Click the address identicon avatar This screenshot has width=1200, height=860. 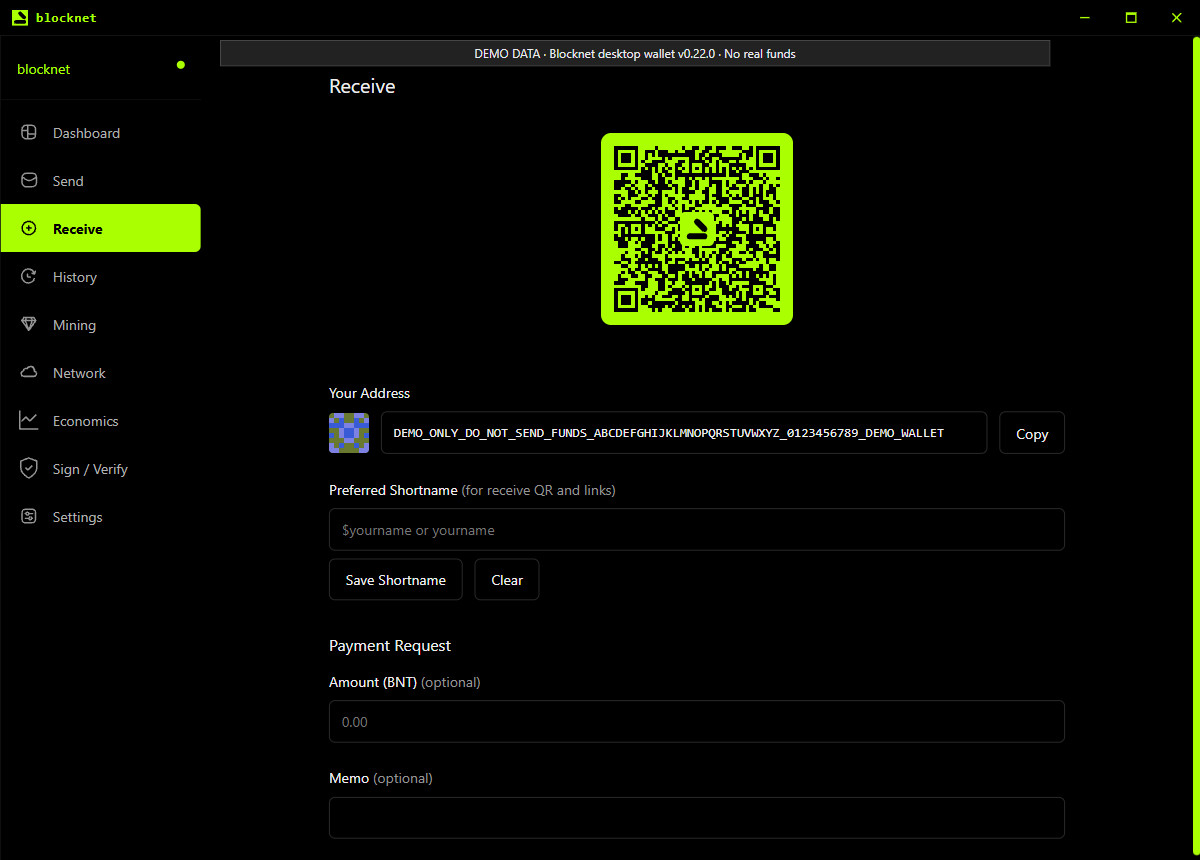[x=349, y=433]
